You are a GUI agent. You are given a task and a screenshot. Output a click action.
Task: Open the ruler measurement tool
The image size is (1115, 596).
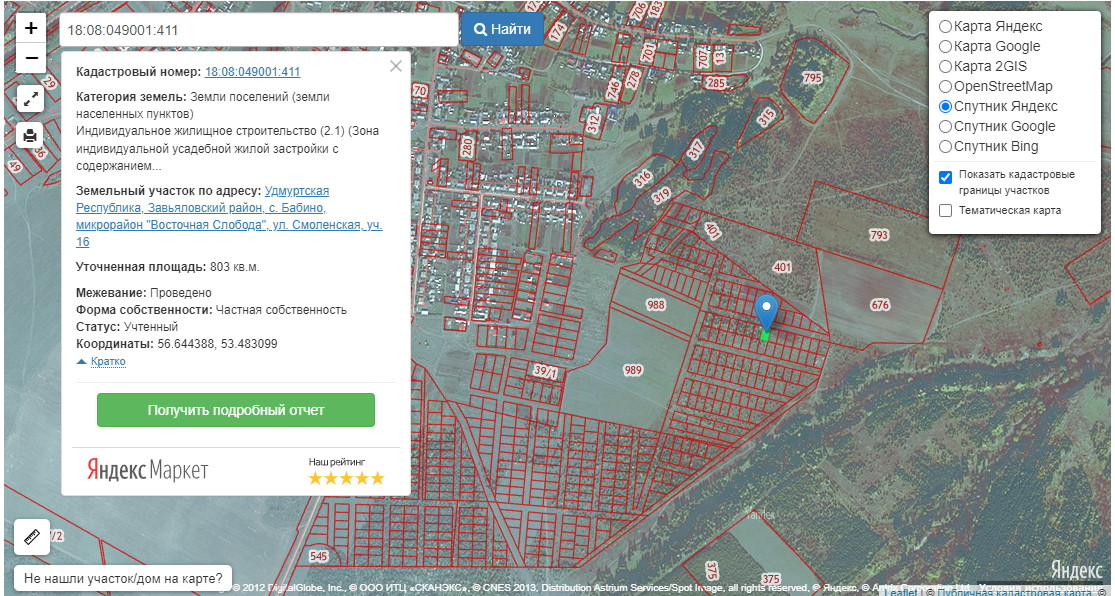[31, 537]
